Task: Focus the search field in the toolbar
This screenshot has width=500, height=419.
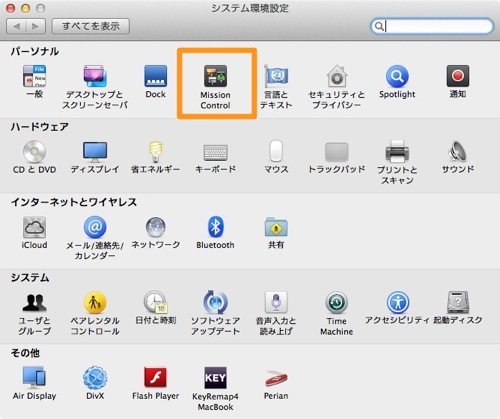Action: click(432, 26)
